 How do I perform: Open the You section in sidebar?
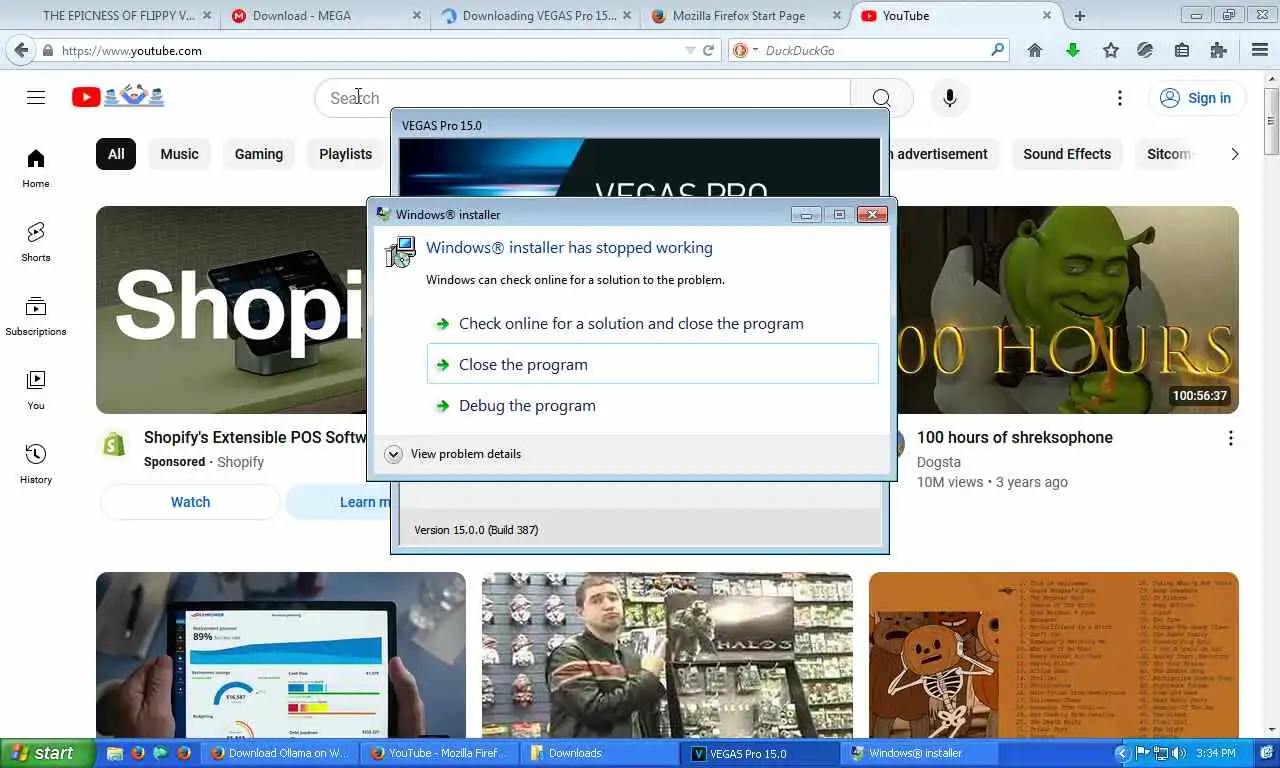point(36,390)
